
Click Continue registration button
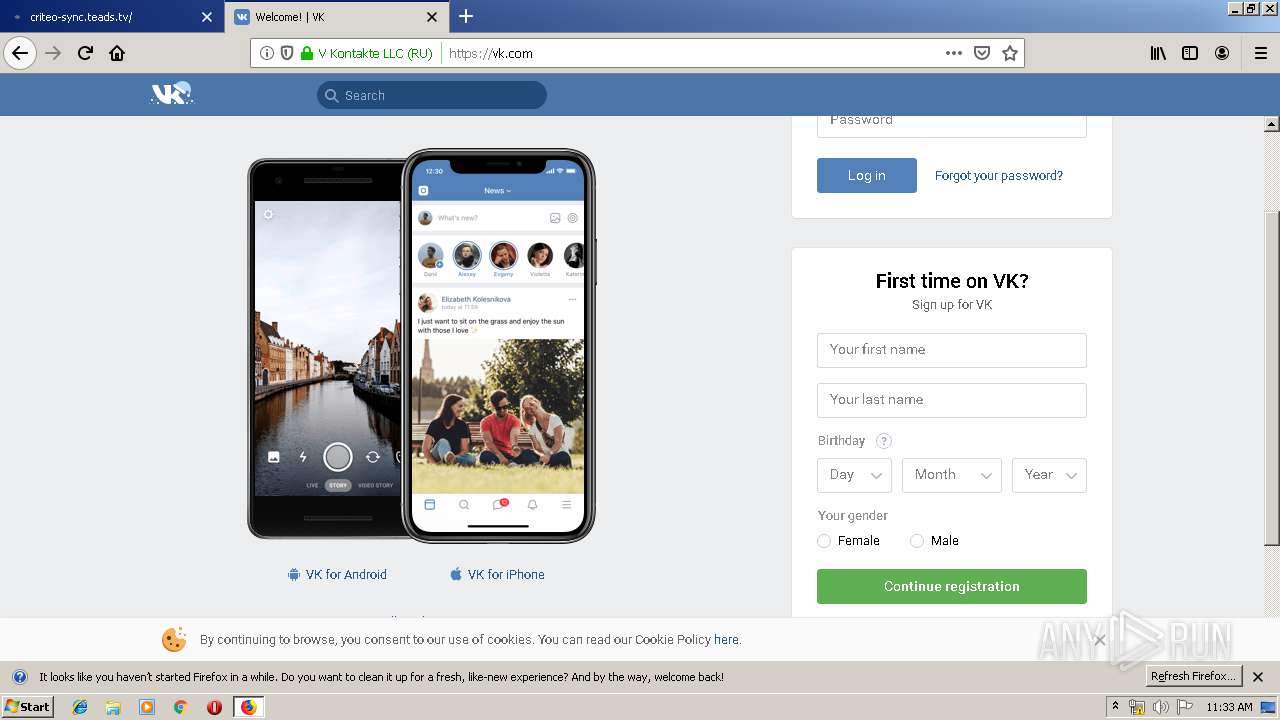point(952,586)
